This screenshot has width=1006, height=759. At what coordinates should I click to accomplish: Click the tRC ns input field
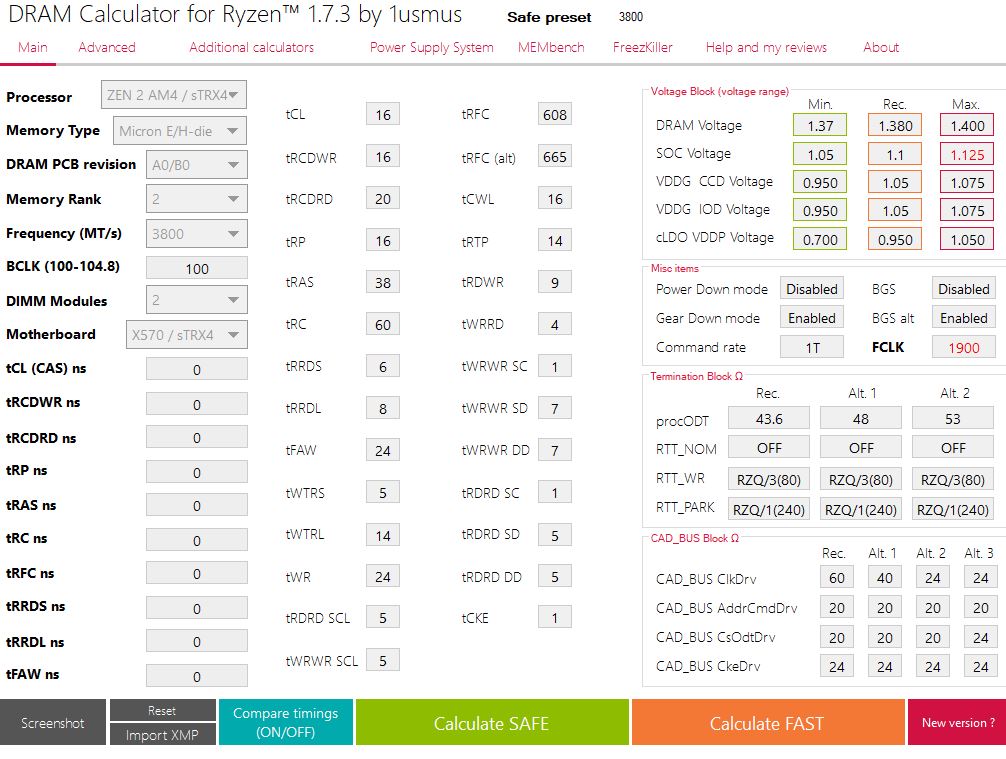pos(196,540)
